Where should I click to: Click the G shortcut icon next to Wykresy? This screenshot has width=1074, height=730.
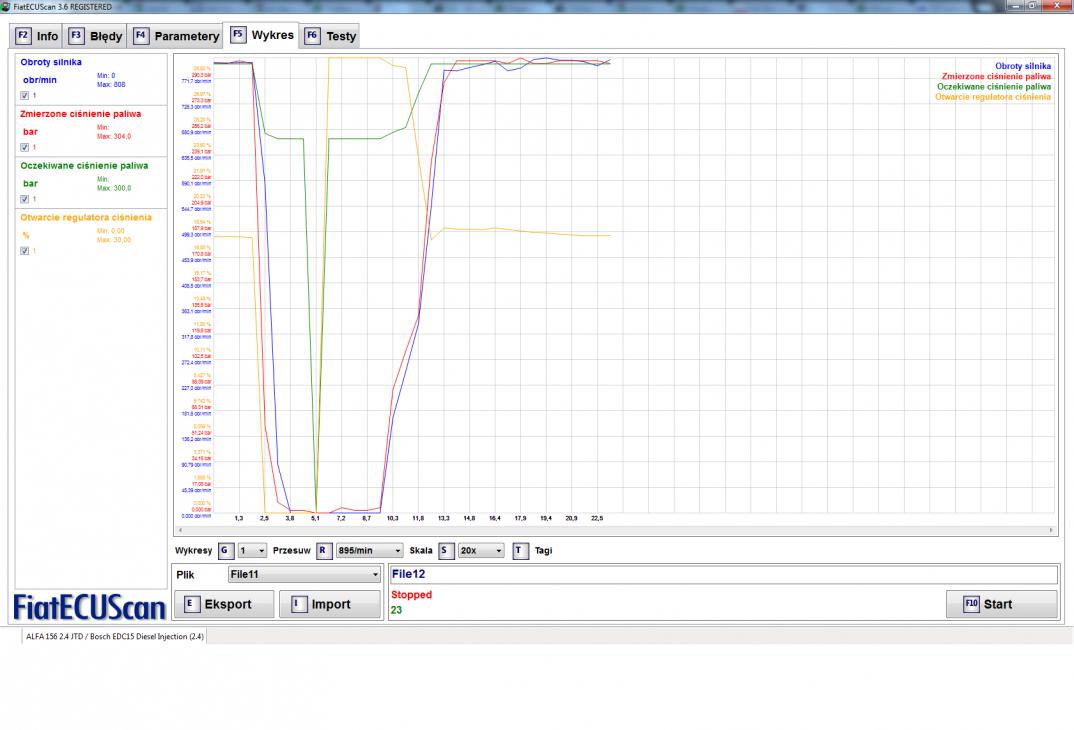coord(225,550)
